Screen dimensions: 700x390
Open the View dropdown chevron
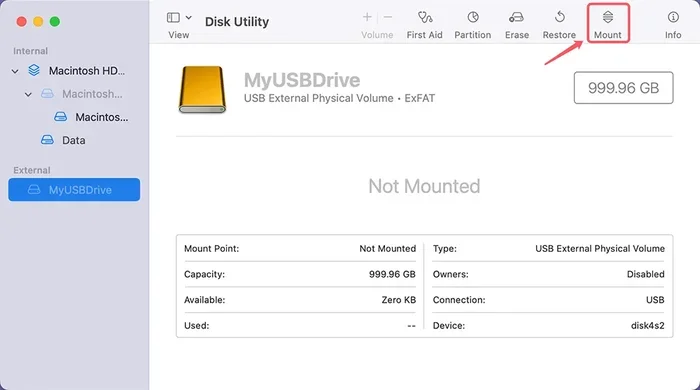click(x=188, y=17)
